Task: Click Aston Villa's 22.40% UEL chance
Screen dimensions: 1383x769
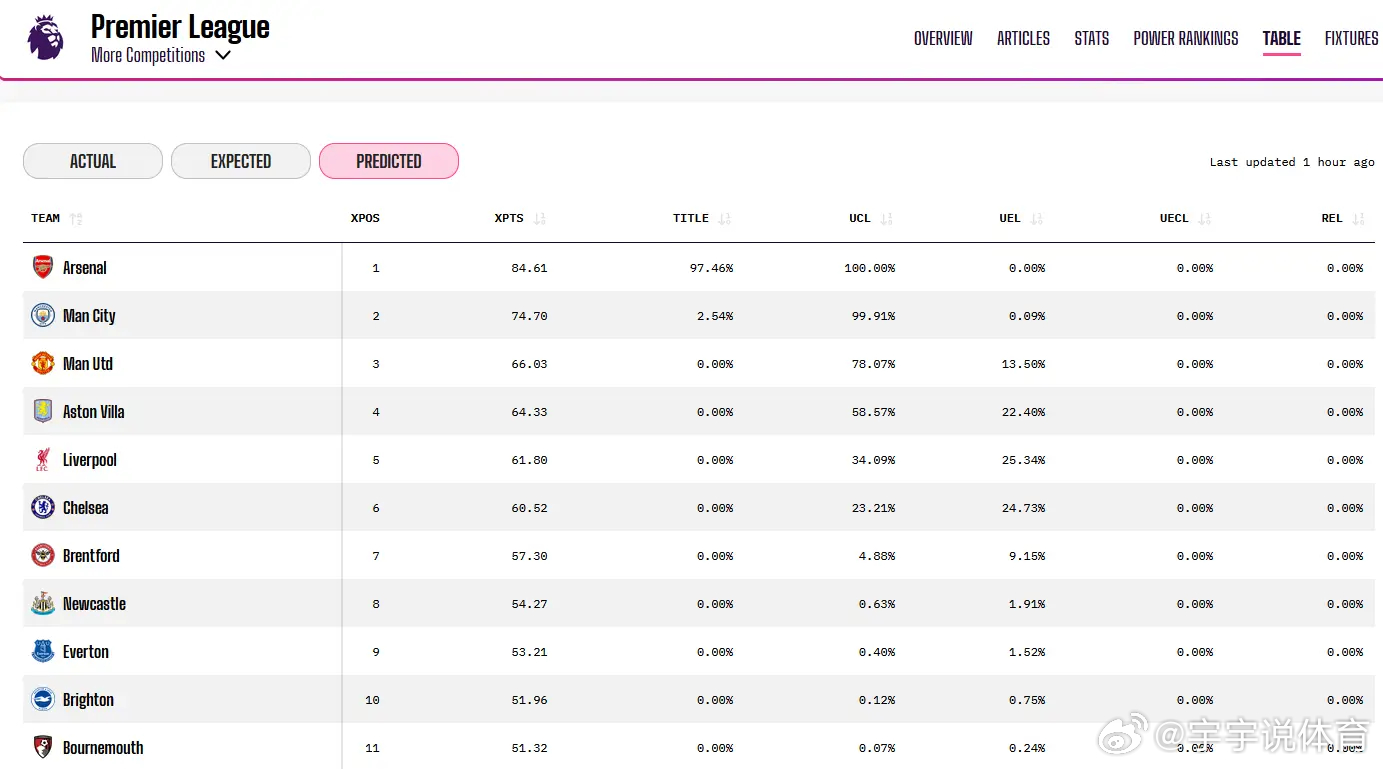Action: point(1023,412)
